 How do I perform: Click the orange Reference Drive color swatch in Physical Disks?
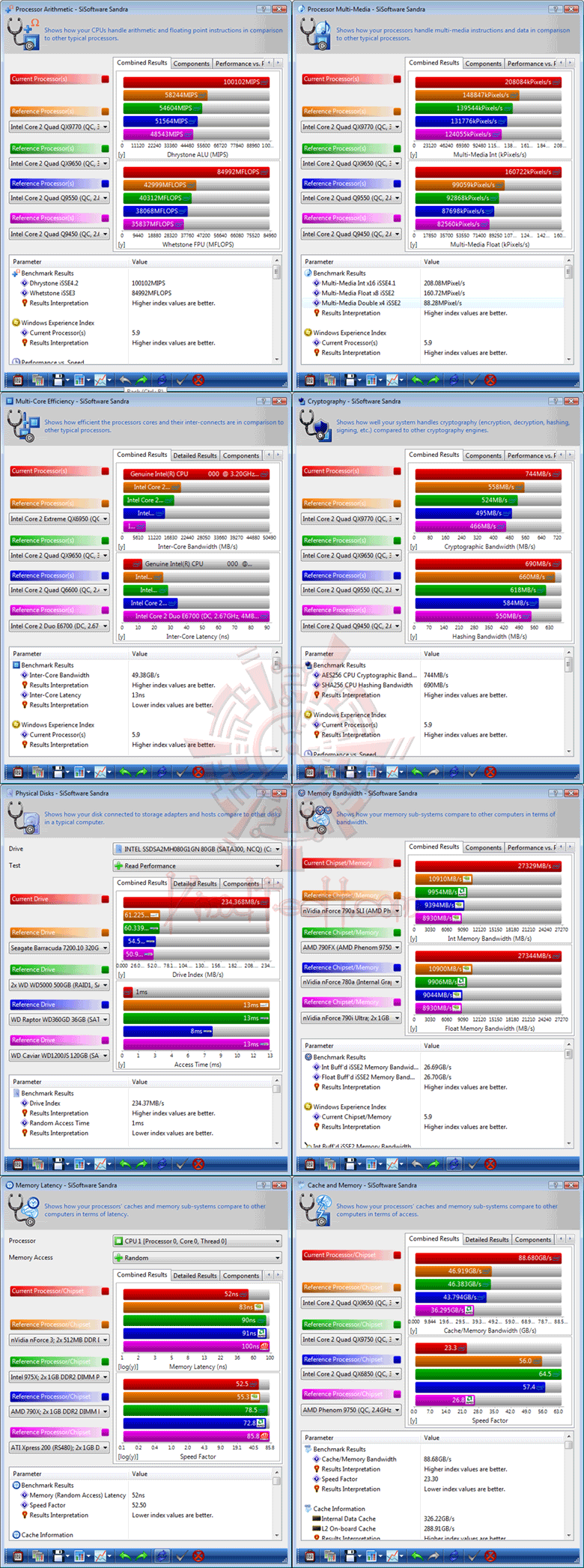click(x=105, y=932)
